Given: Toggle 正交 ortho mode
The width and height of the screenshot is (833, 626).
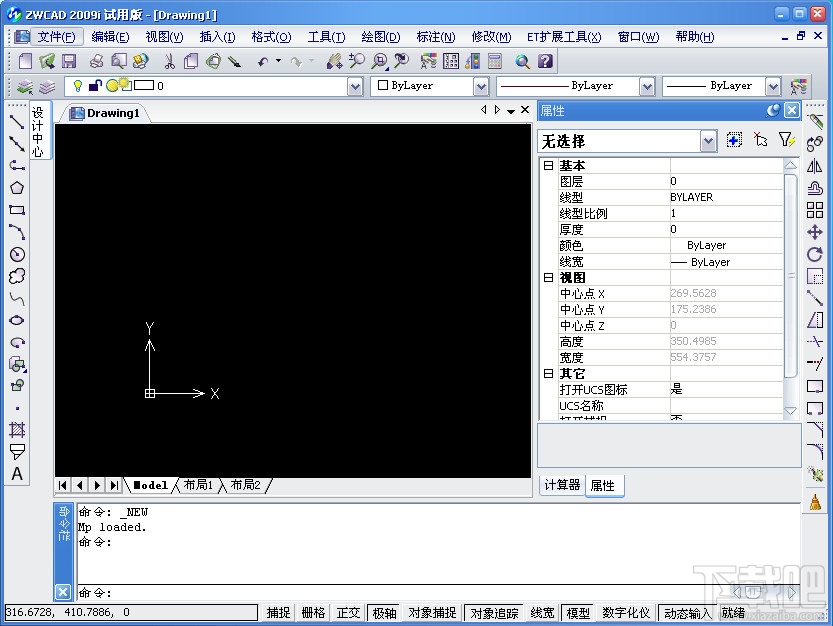Looking at the screenshot, I should (x=348, y=613).
